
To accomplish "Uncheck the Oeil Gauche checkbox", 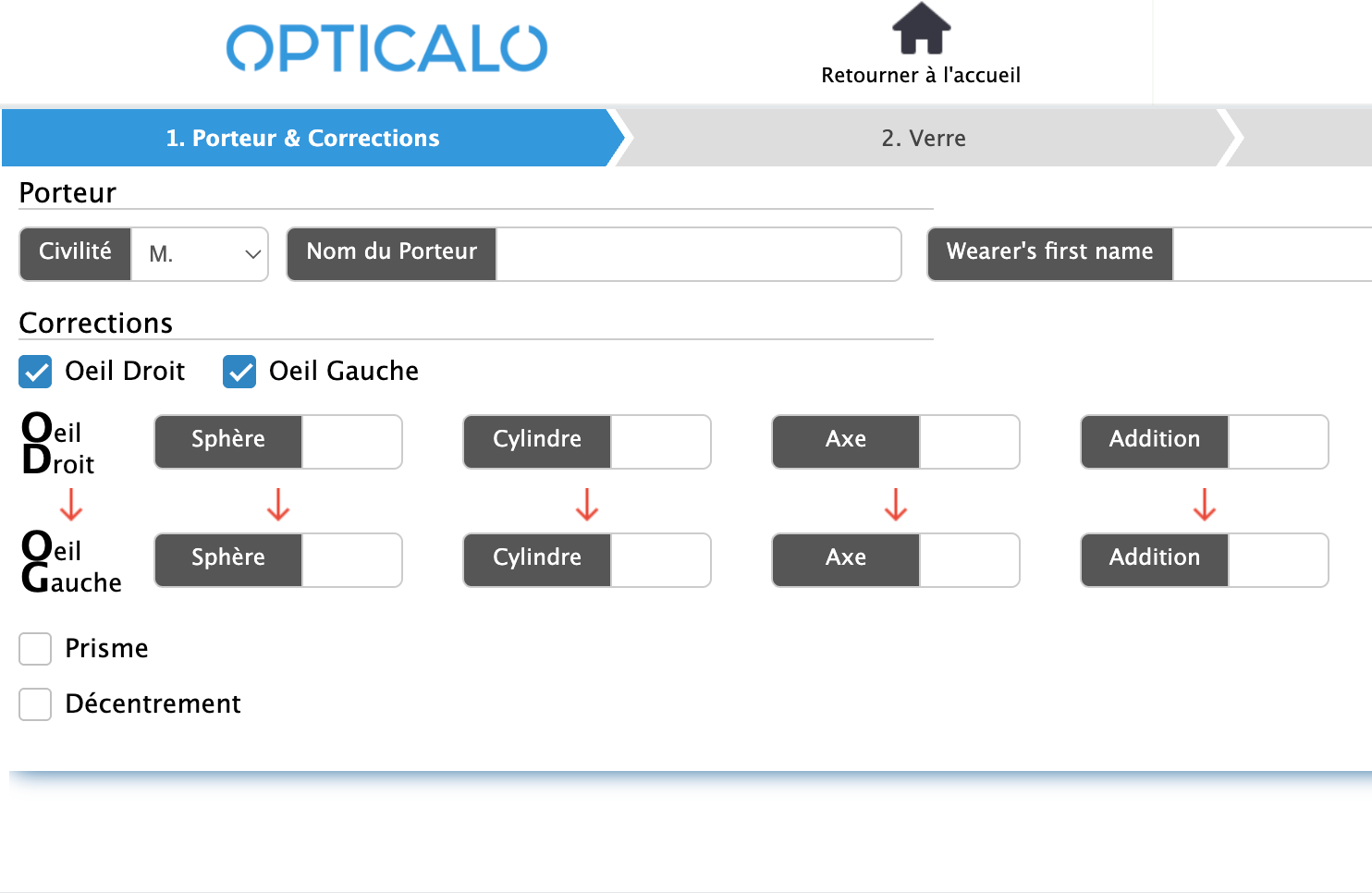I will click(x=239, y=372).
